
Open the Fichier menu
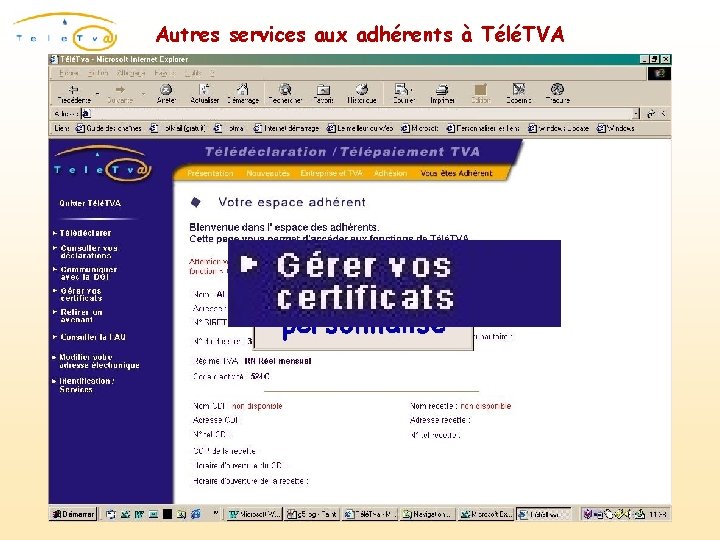(68, 73)
